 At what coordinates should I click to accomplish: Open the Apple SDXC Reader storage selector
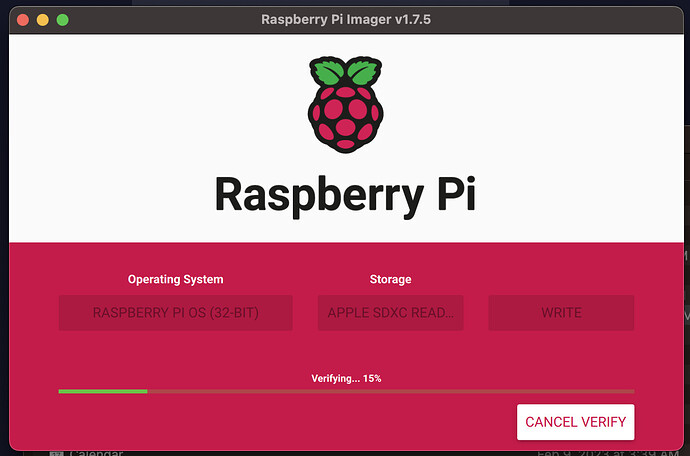point(390,313)
